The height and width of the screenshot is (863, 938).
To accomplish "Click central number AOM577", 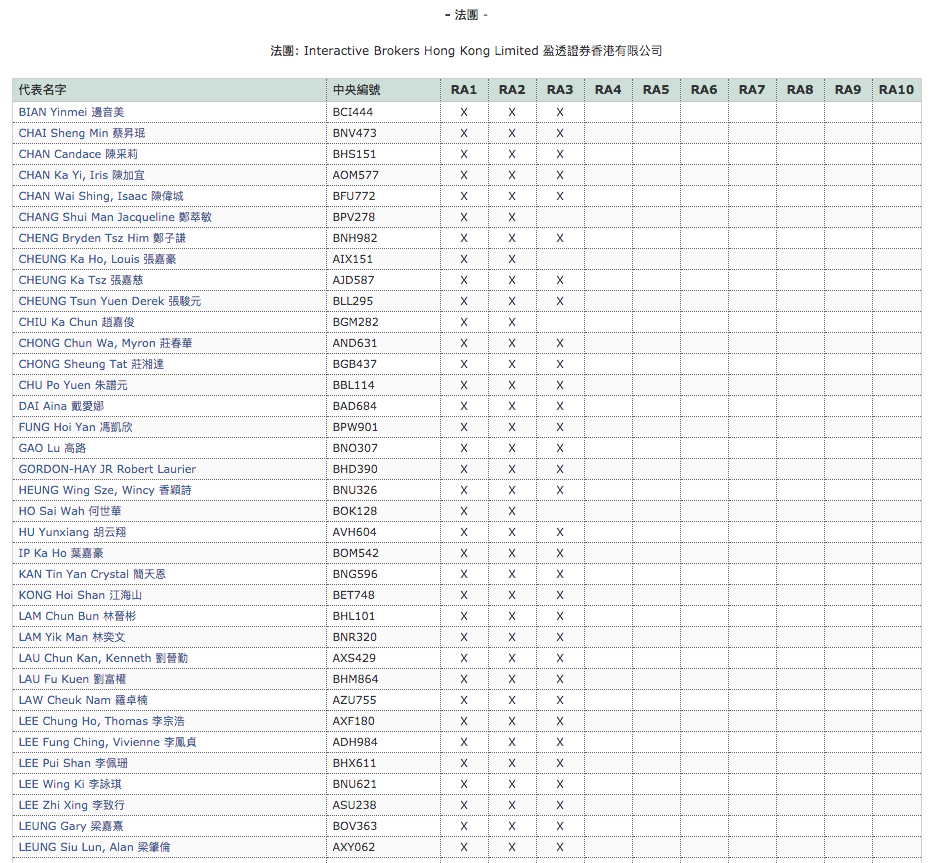I will (355, 175).
